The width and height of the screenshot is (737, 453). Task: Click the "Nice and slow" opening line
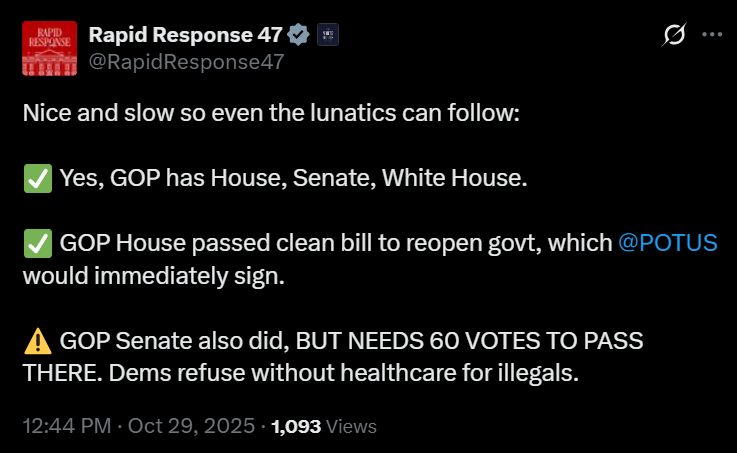click(270, 113)
